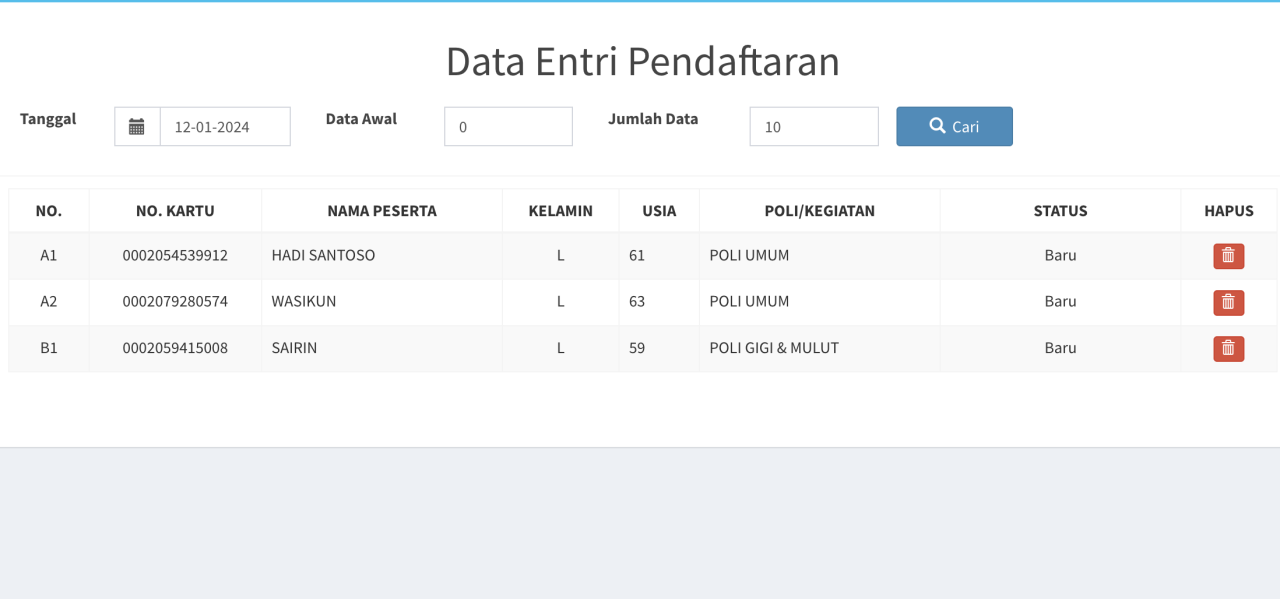The image size is (1280, 599).
Task: Click the WASIKUN participant name
Action: click(304, 302)
